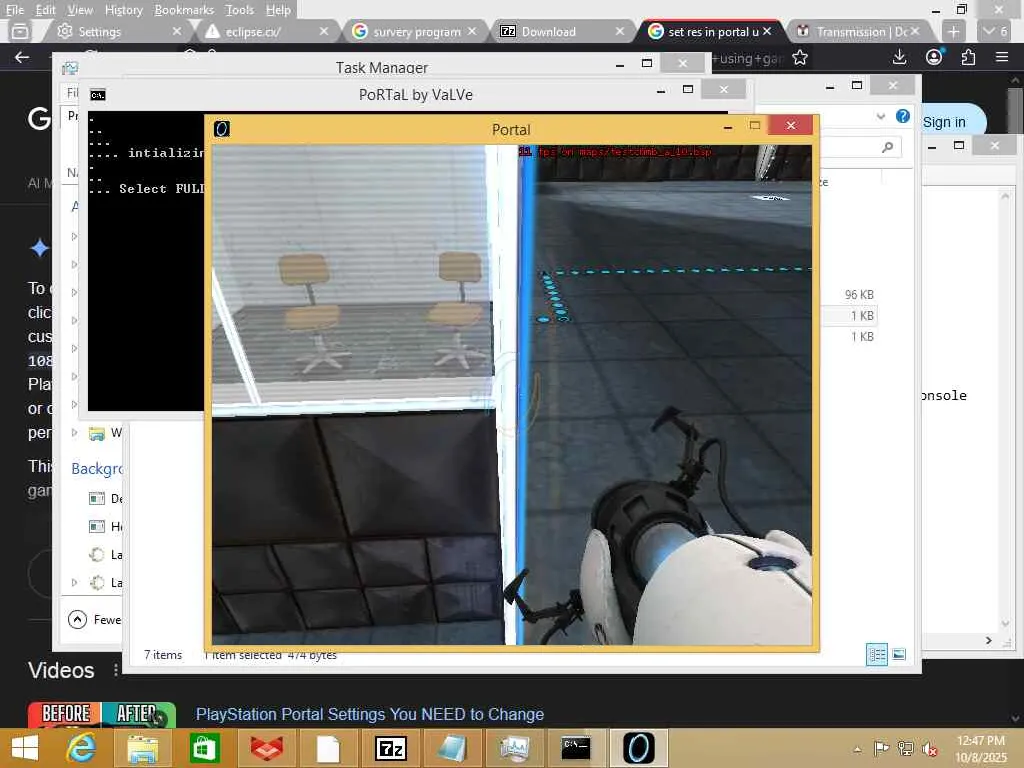Viewport: 1024px width, 768px height.
Task: Click the scroll right arrow in right window
Action: pyautogui.click(x=989, y=641)
